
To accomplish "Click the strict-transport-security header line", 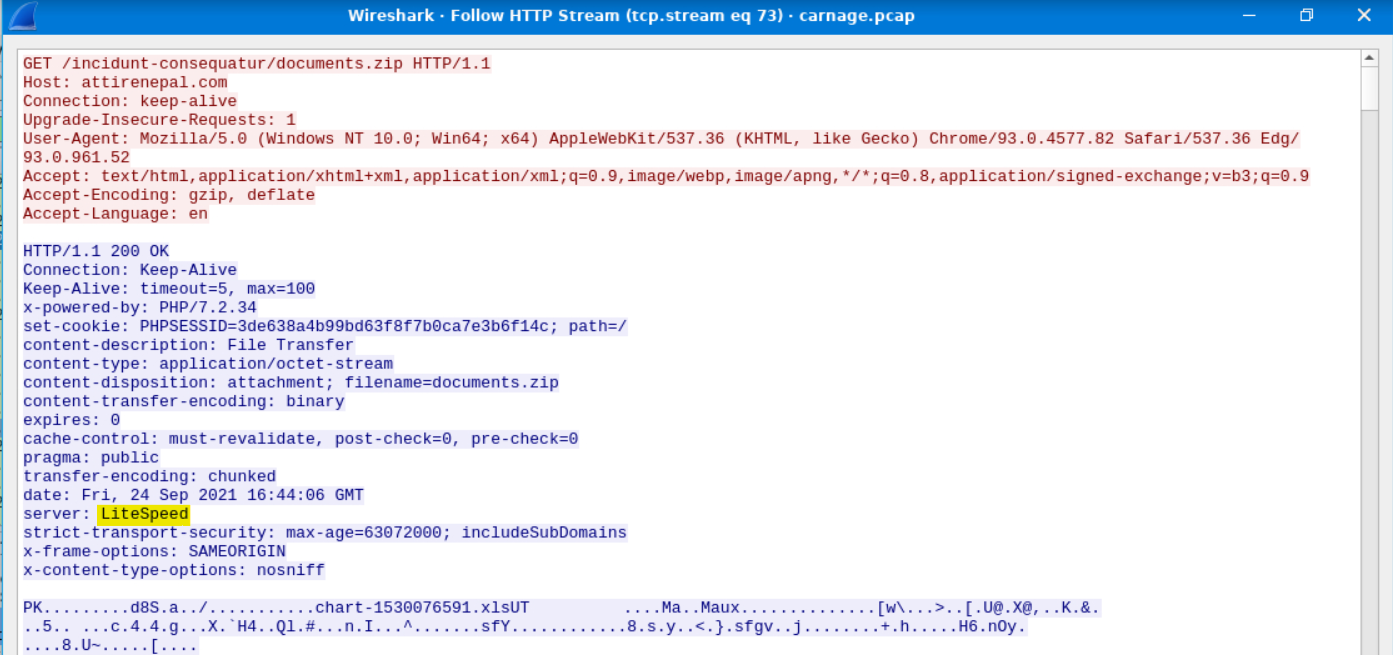I will click(325, 533).
